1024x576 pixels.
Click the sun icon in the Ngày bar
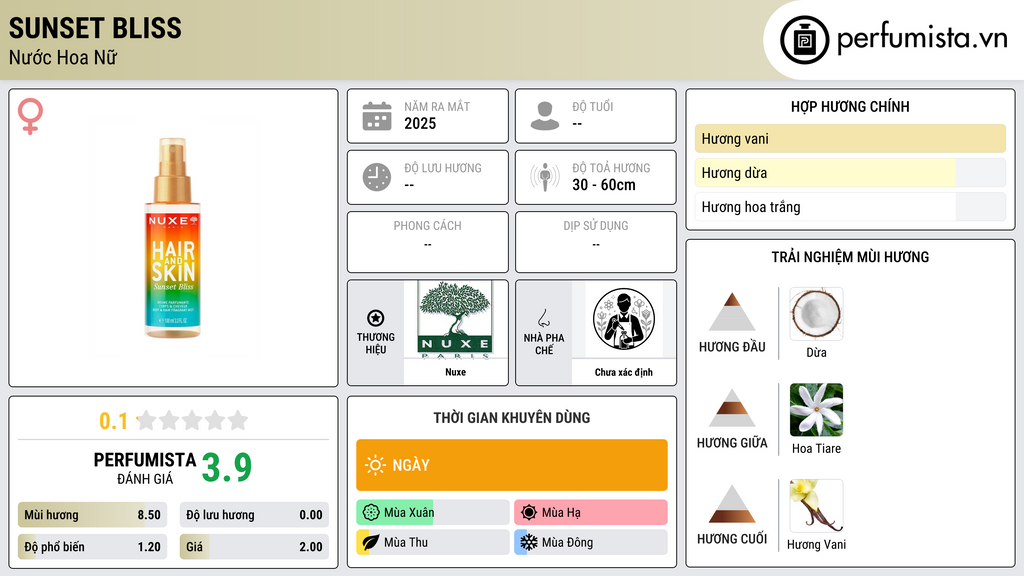[375, 465]
